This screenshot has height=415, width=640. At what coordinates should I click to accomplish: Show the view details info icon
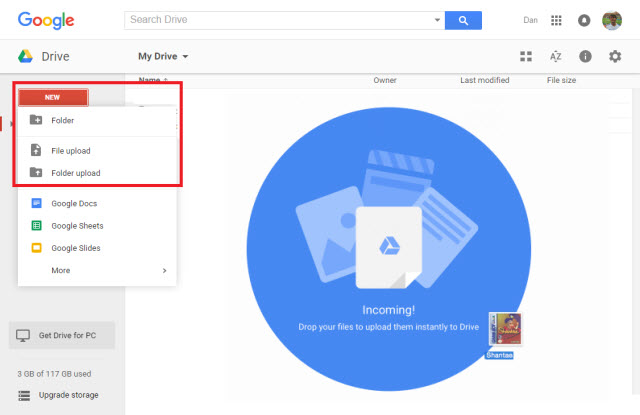click(x=585, y=57)
